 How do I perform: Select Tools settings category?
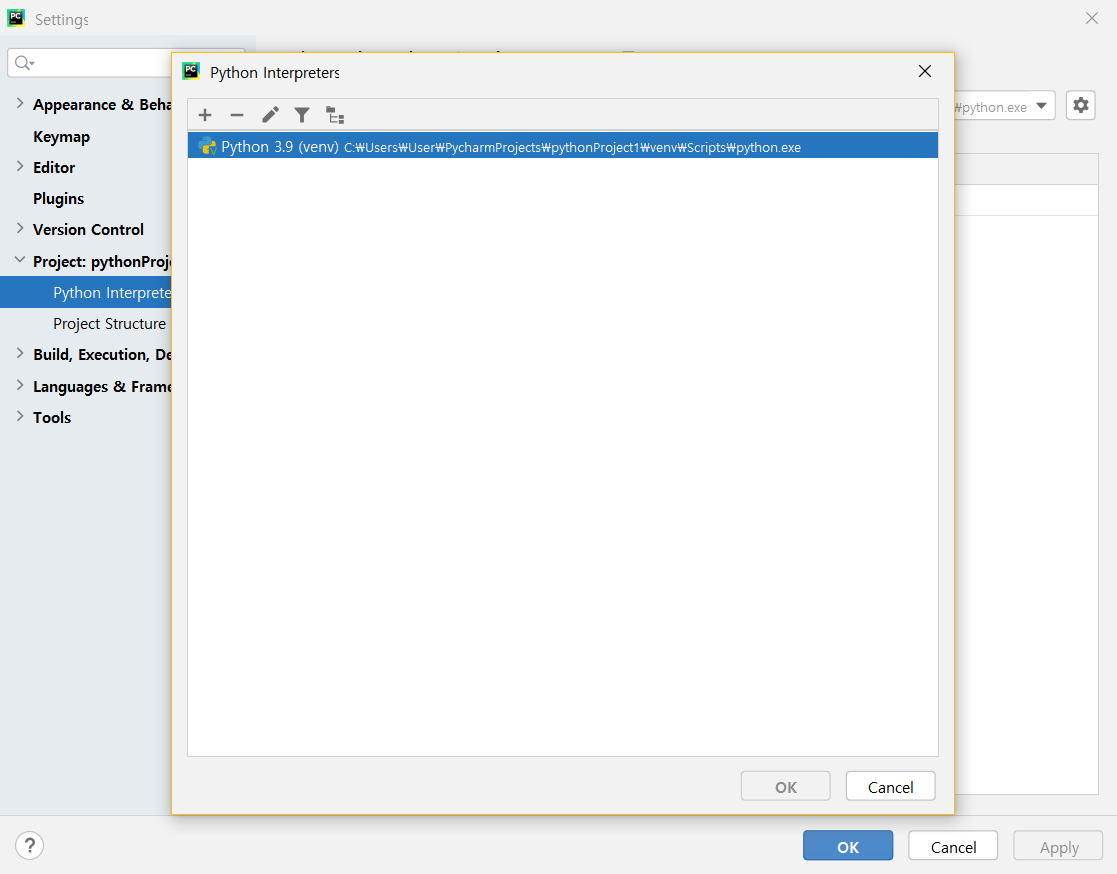click(x=52, y=417)
